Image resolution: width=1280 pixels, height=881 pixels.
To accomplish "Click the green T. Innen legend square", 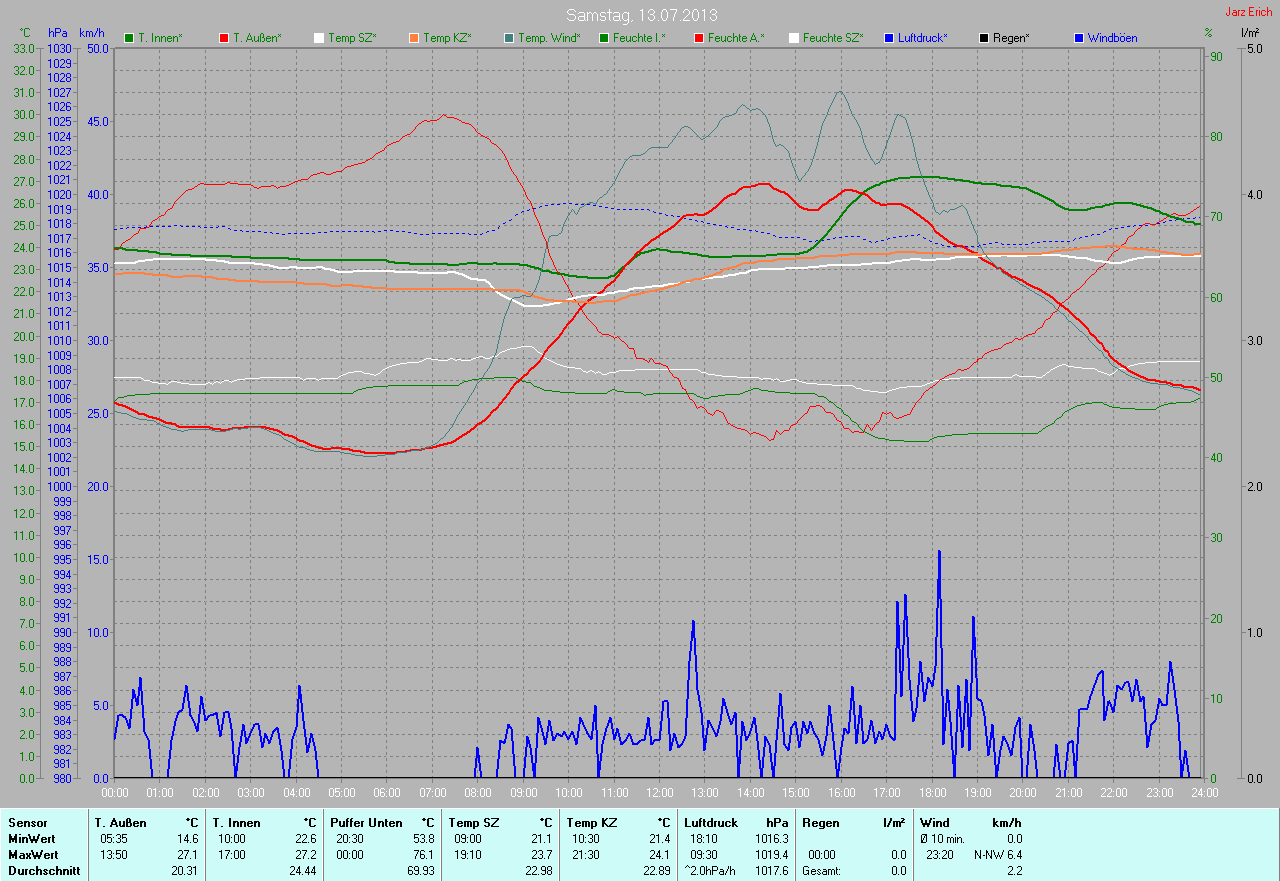I will coord(129,38).
